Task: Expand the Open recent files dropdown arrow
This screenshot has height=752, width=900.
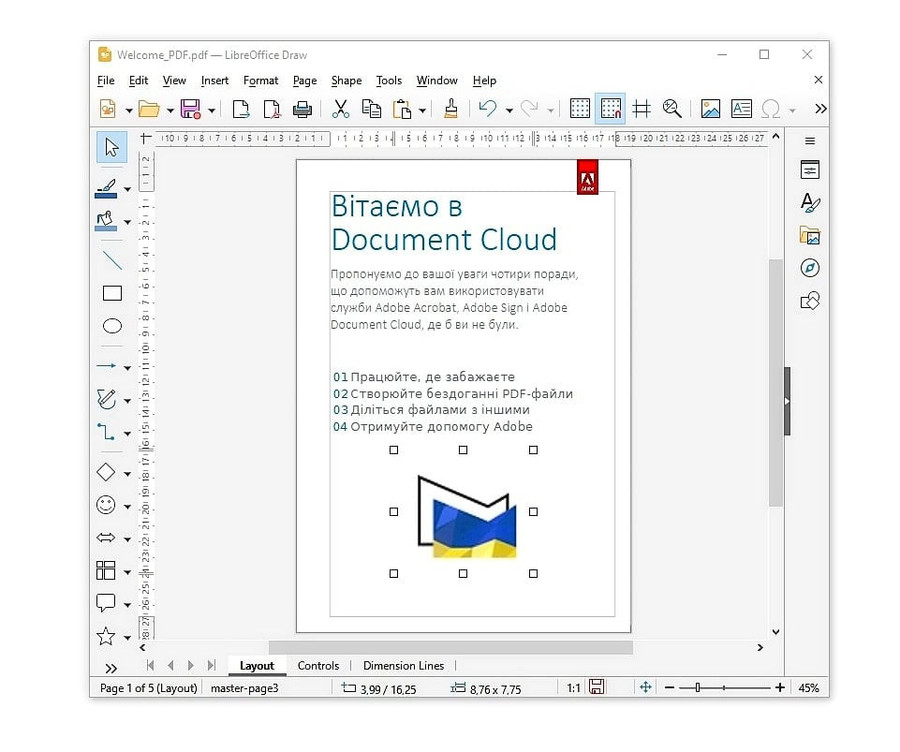Action: tap(170, 110)
